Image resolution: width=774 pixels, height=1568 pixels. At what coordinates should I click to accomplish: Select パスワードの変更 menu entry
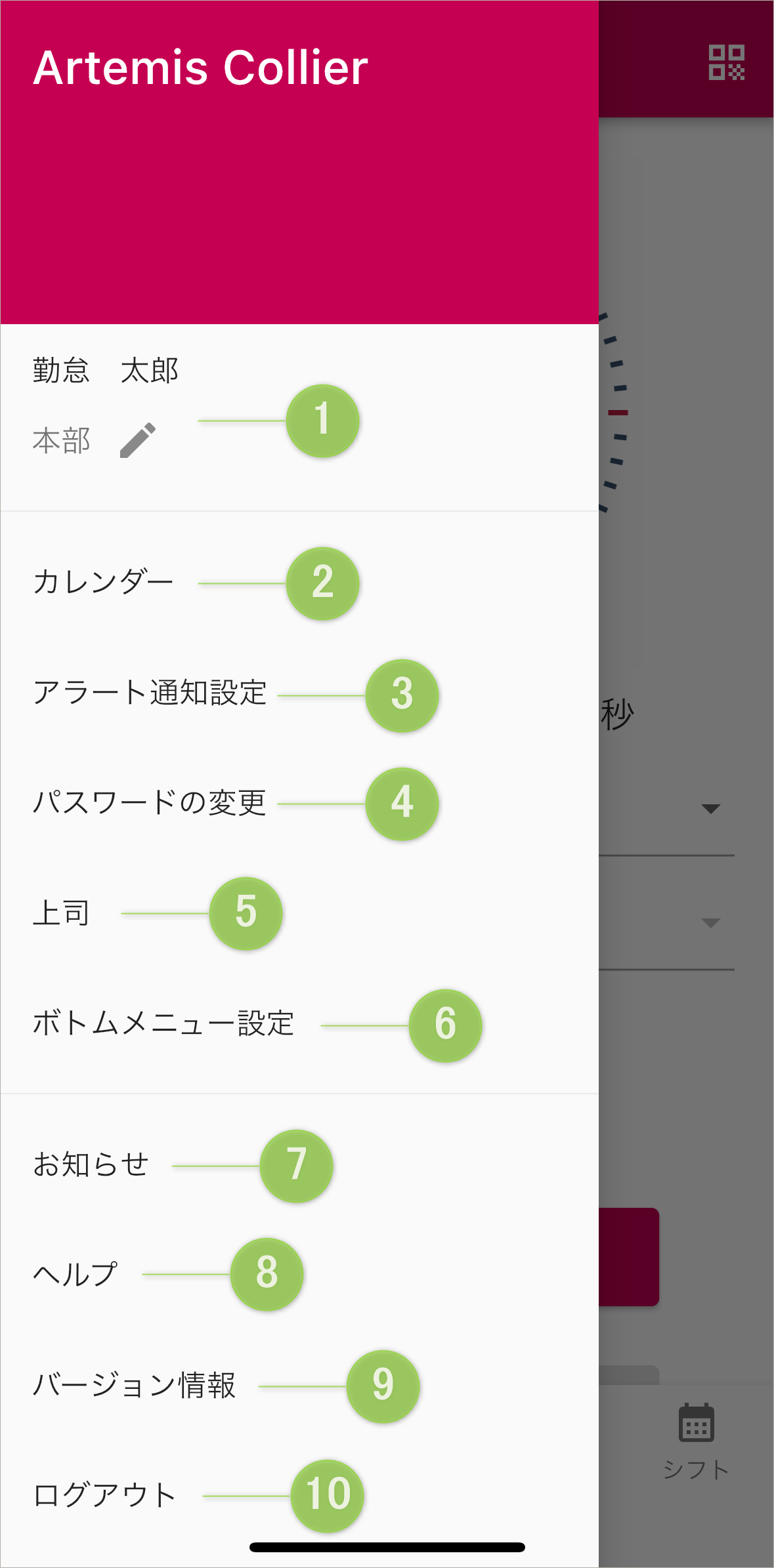(x=150, y=802)
